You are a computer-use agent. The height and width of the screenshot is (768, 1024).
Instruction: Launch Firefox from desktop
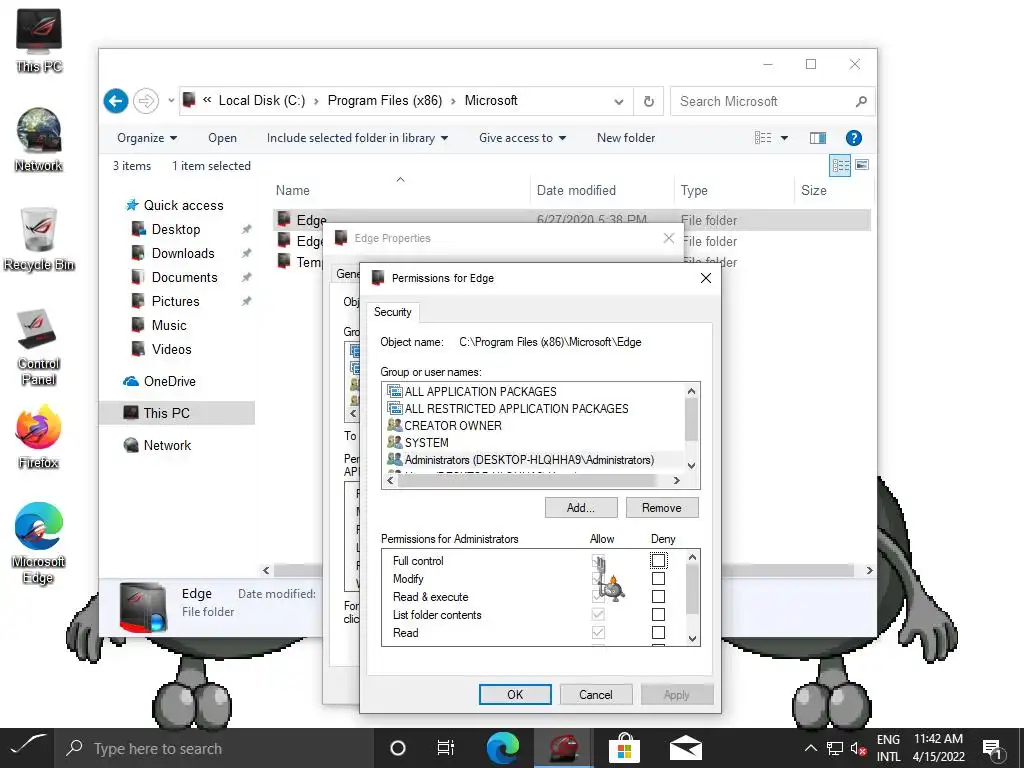tap(39, 436)
